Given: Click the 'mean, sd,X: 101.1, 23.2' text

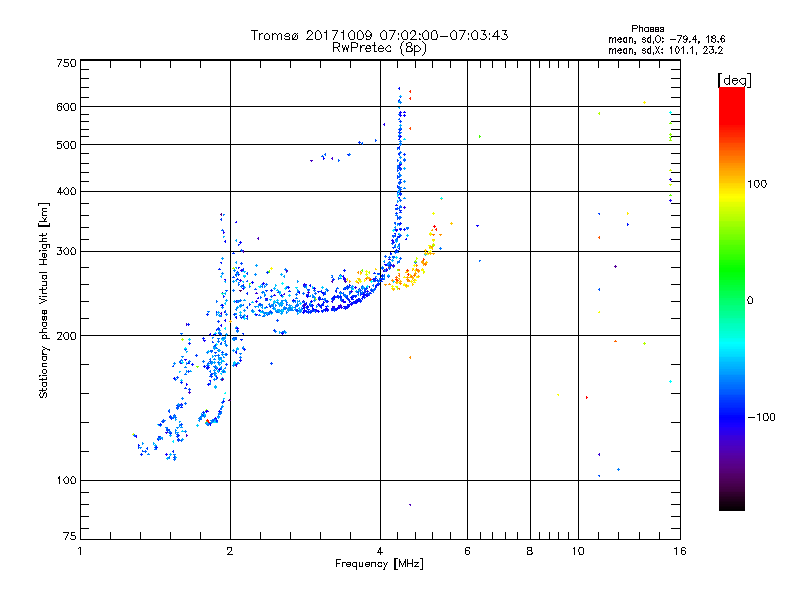Looking at the screenshot, I should coord(665,50).
